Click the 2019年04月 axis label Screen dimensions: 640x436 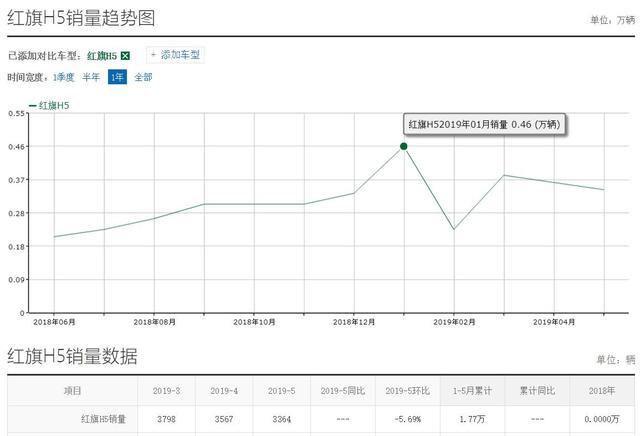tap(554, 322)
